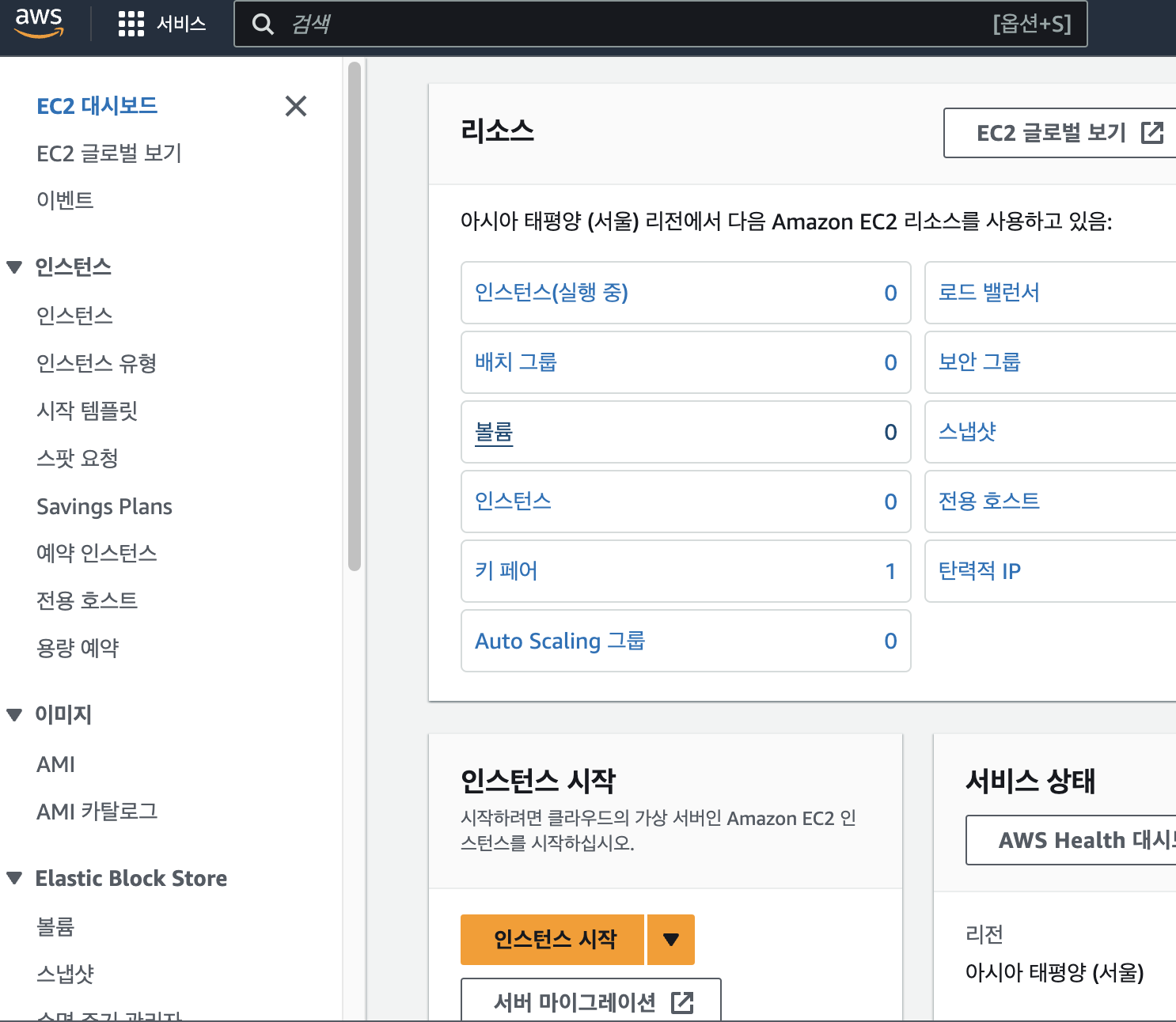Click the 서비스 상태 heading
Viewport: 1176px width, 1022px height.
click(x=1030, y=781)
